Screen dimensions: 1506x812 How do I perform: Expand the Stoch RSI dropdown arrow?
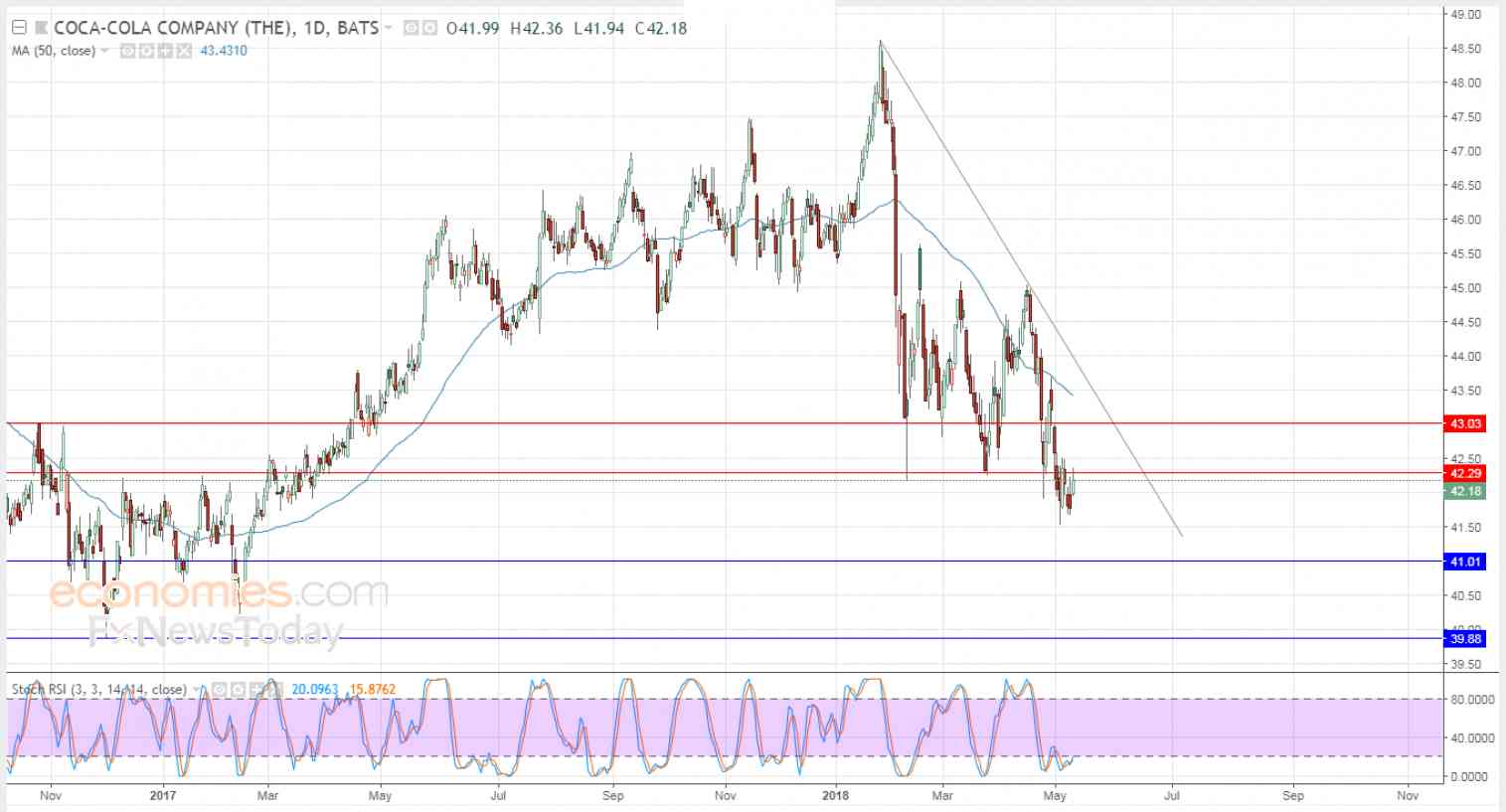pyautogui.click(x=195, y=689)
